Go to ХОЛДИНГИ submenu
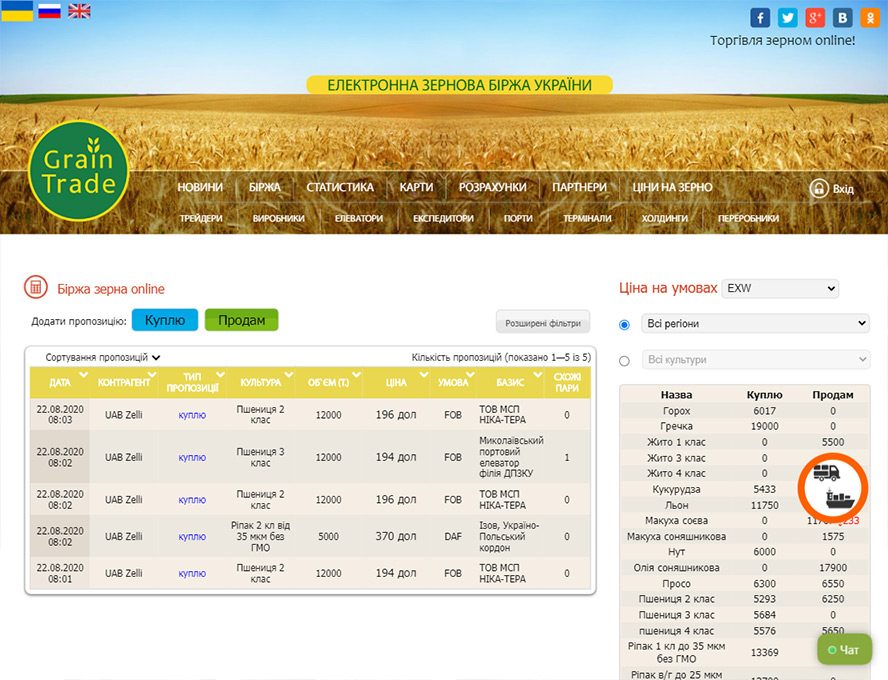Image resolution: width=888 pixels, height=680 pixels. pos(665,219)
